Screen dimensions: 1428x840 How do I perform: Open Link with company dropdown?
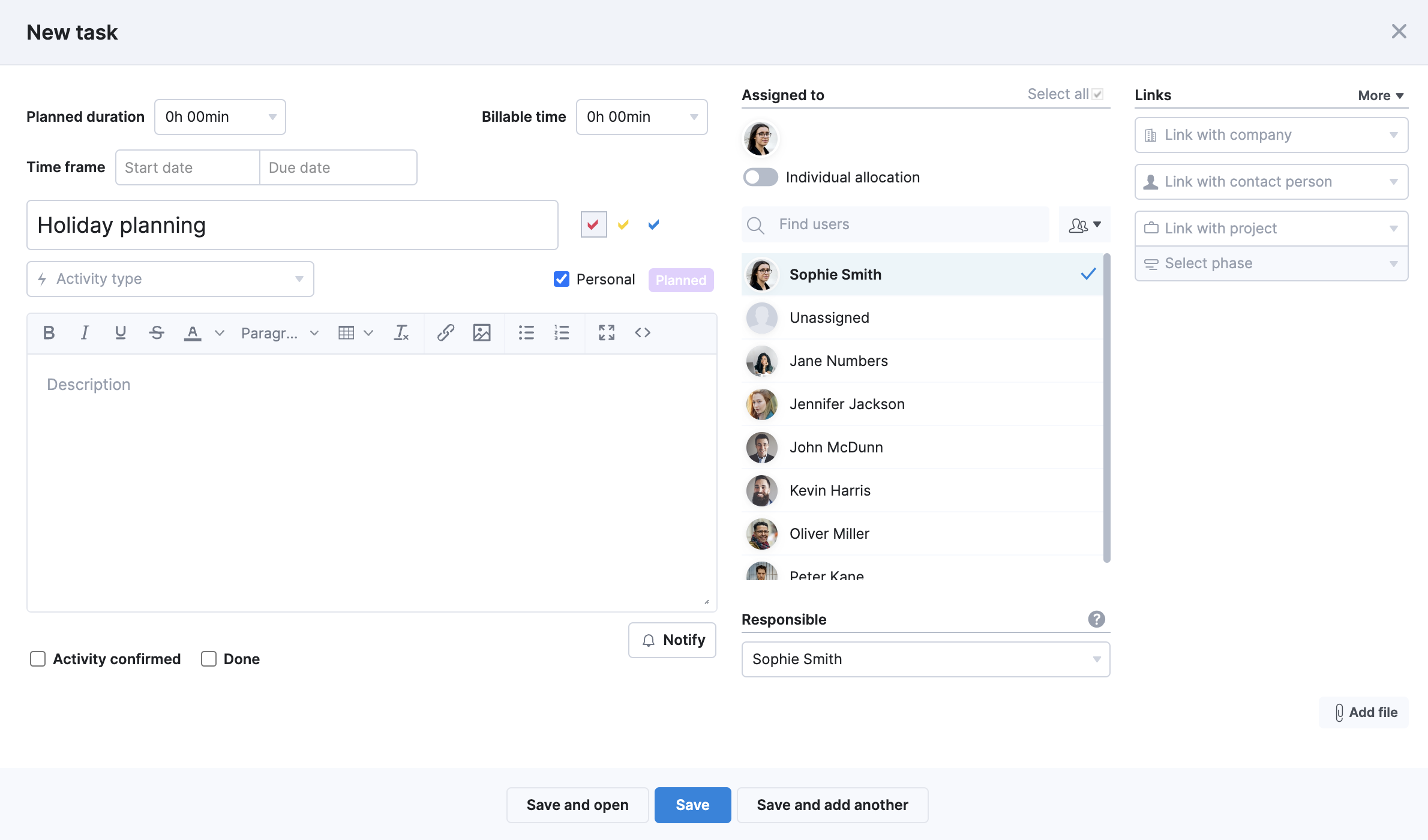pos(1271,135)
